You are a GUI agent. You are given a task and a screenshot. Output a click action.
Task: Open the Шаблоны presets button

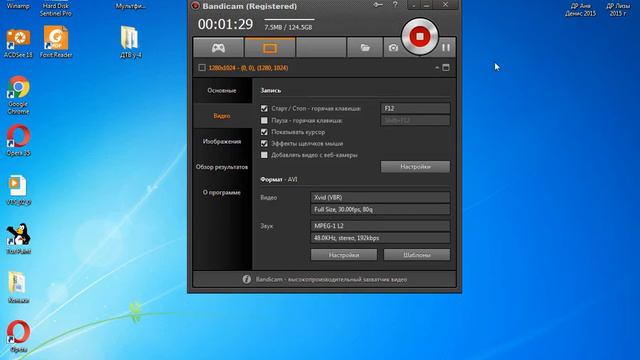(417, 255)
